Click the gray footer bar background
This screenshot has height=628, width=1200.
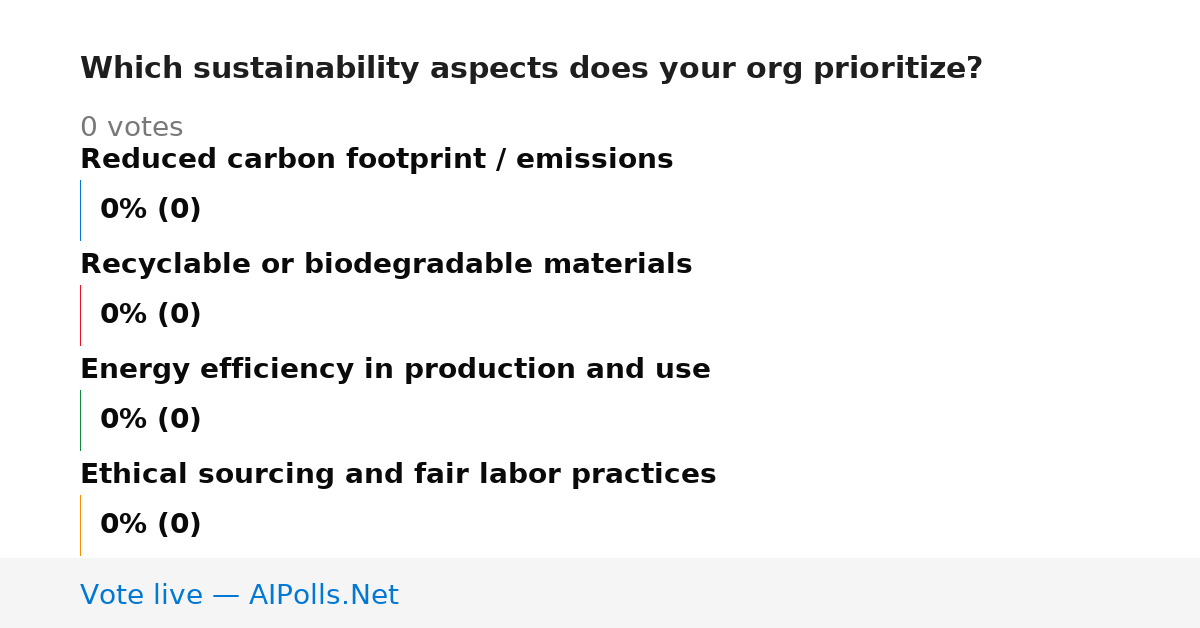(x=800, y=593)
